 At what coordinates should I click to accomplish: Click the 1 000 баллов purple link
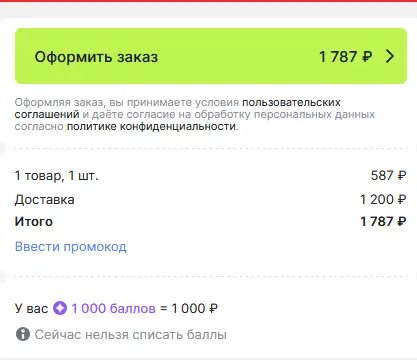click(x=113, y=308)
